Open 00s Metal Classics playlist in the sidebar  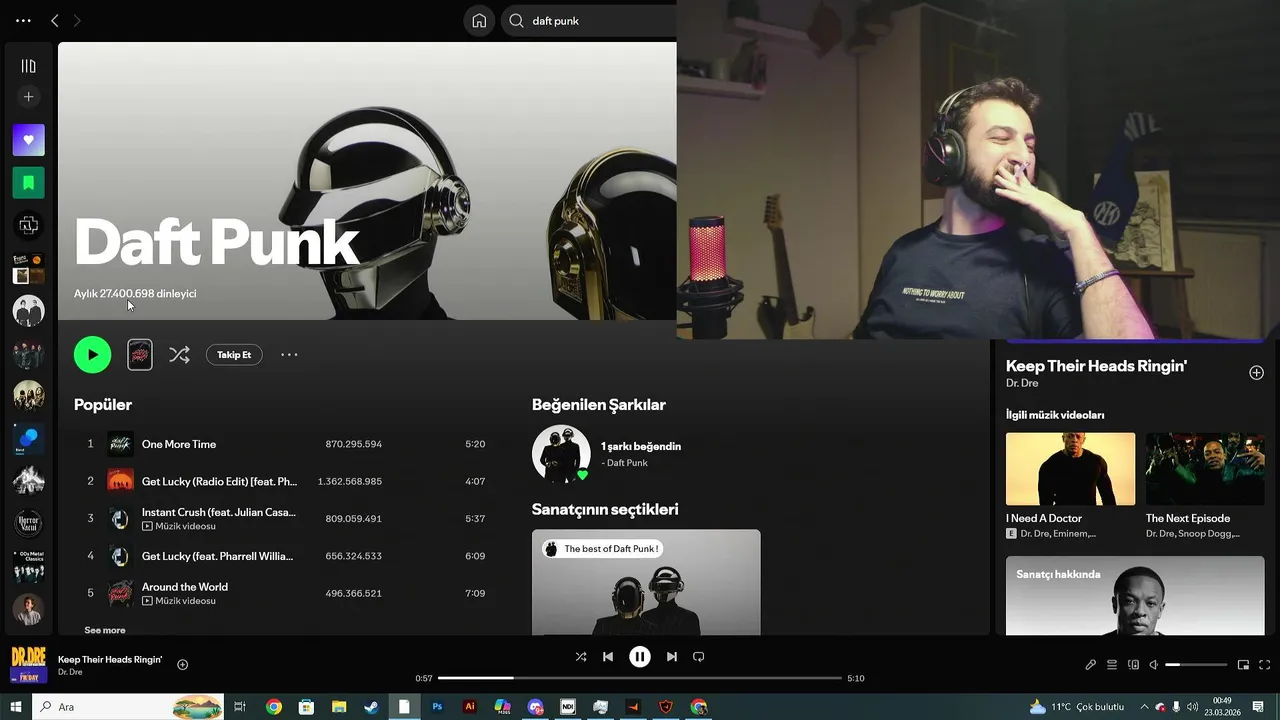click(x=28, y=567)
